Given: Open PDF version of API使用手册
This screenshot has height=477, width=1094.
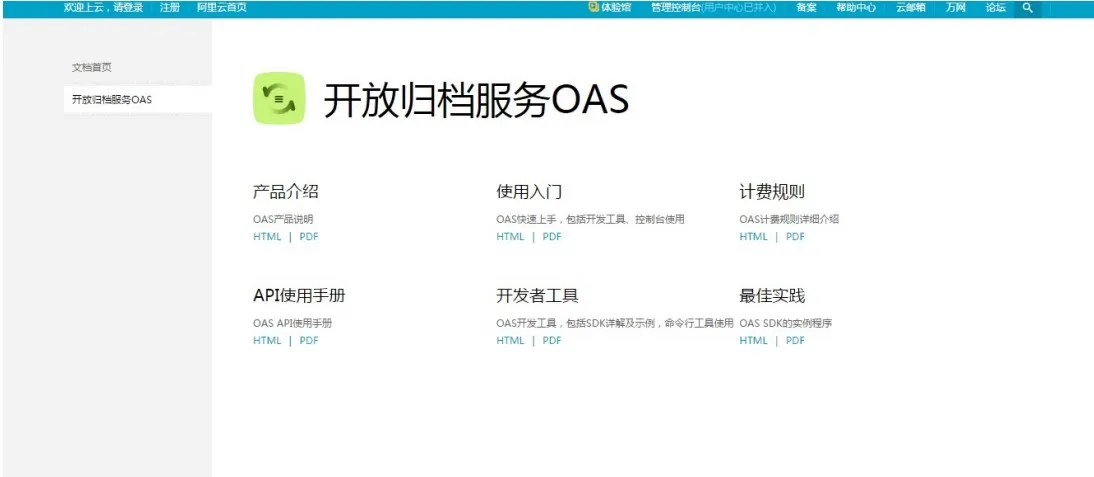Looking at the screenshot, I should coord(309,340).
